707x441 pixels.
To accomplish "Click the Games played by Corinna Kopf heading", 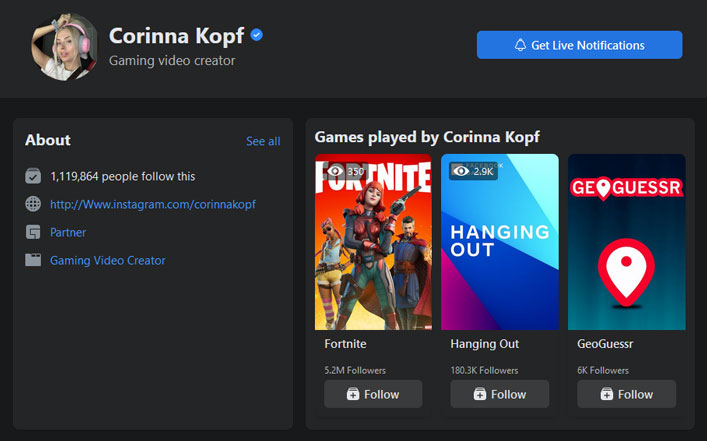I will (427, 137).
